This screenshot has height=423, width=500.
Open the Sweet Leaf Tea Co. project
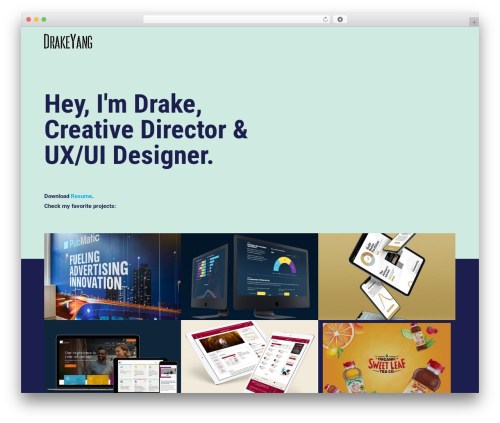pos(387,358)
